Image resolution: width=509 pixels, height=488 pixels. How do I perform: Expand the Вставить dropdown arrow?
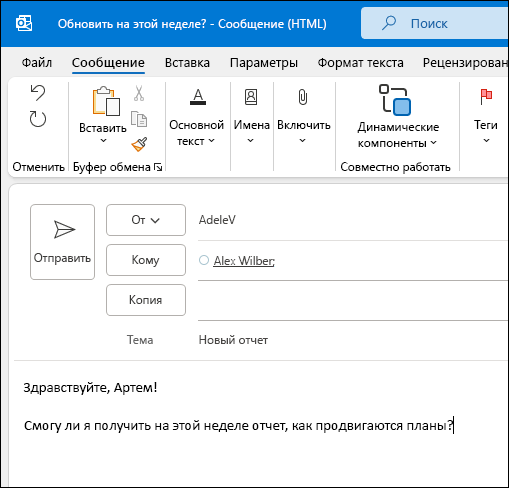pos(103,141)
